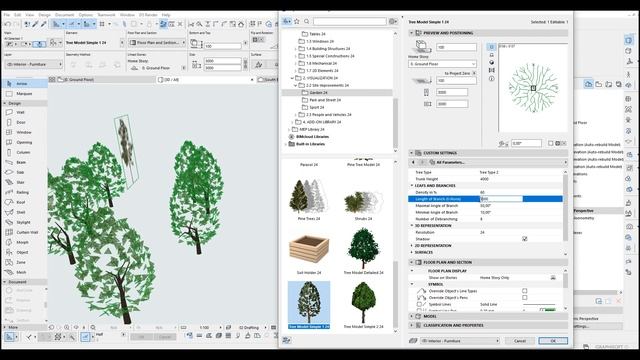Click the favorites star icon in library browser

297,21
